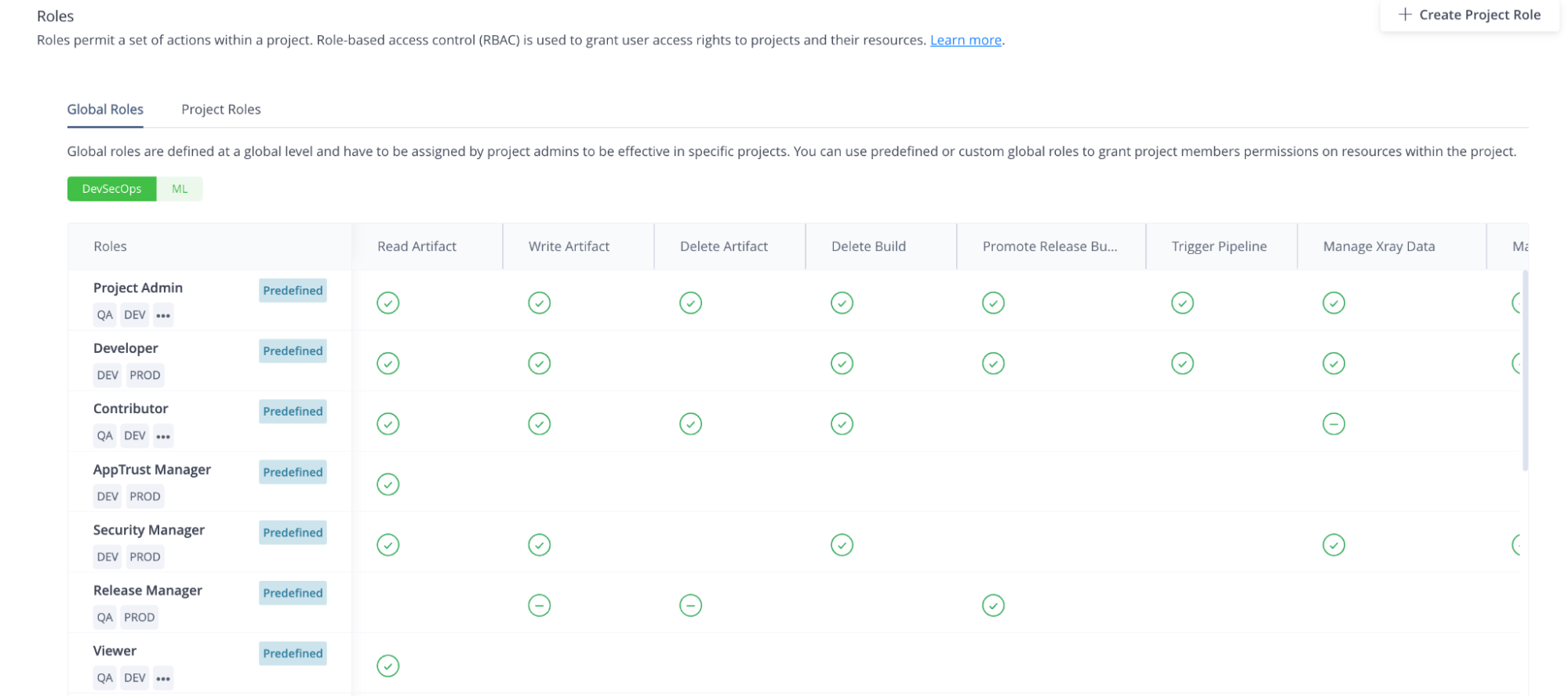Expand more environments for Viewer role
The width and height of the screenshot is (1568, 697).
point(163,678)
